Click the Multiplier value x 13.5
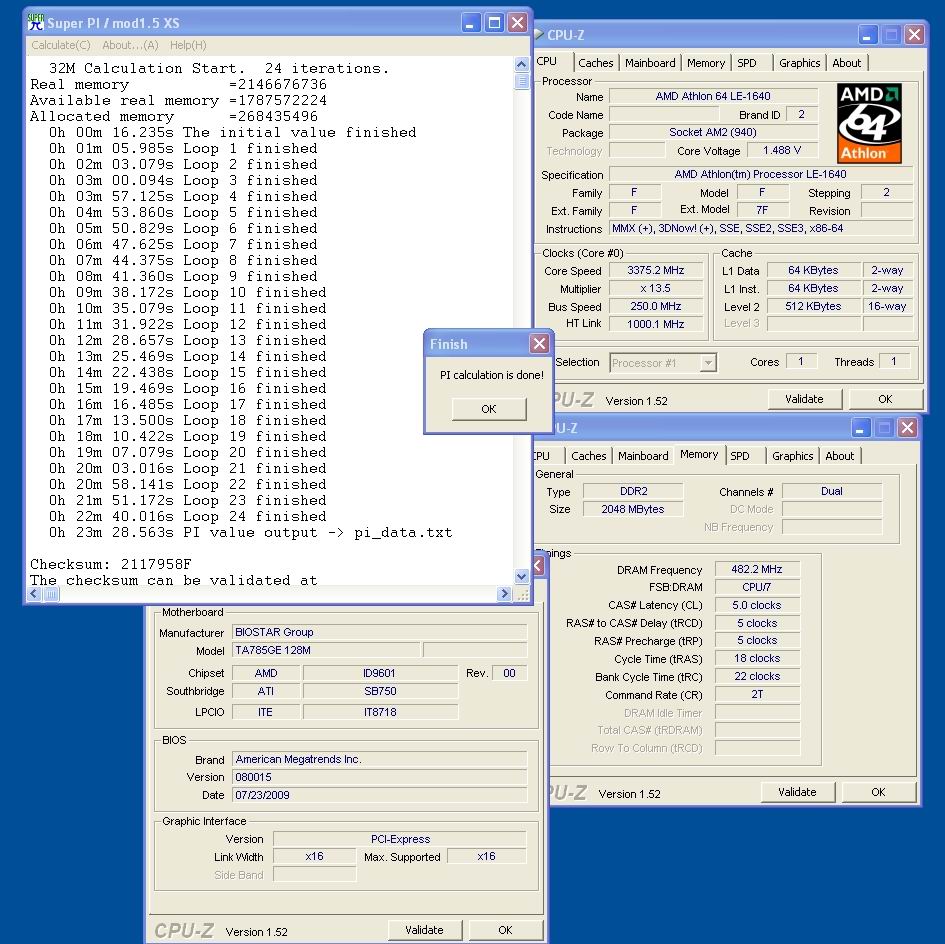 pyautogui.click(x=656, y=289)
